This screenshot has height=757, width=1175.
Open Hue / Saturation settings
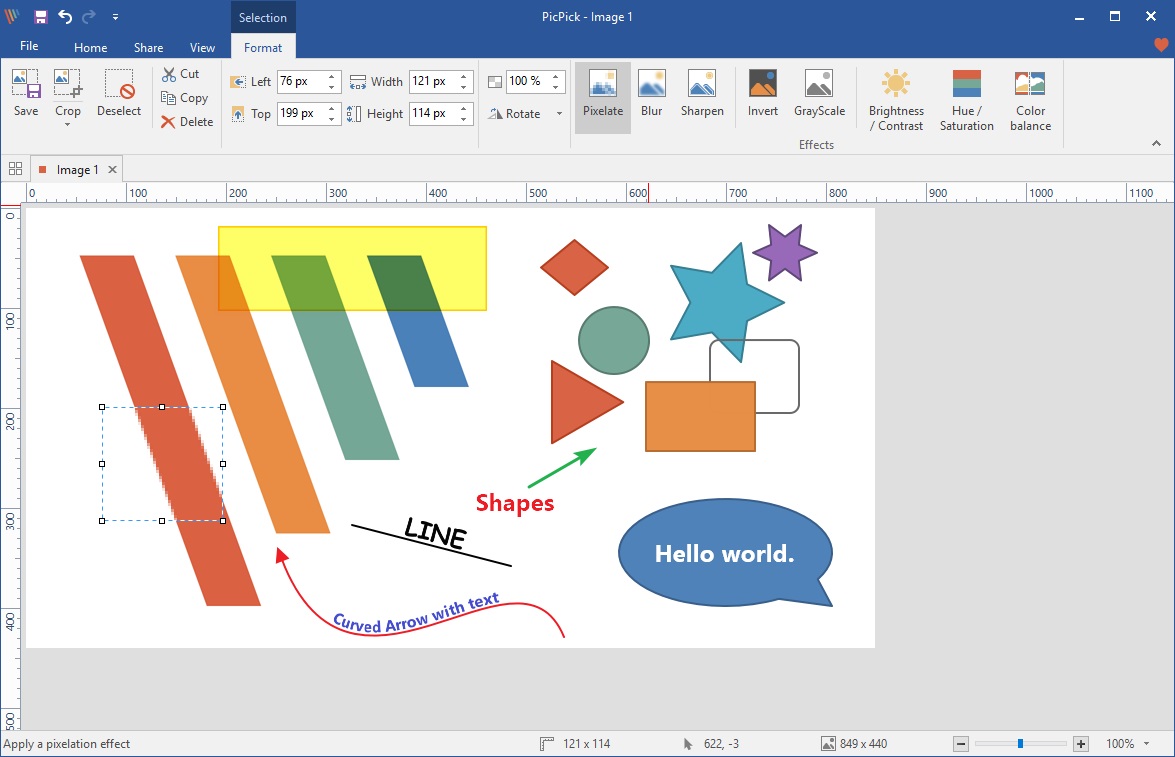(x=966, y=97)
